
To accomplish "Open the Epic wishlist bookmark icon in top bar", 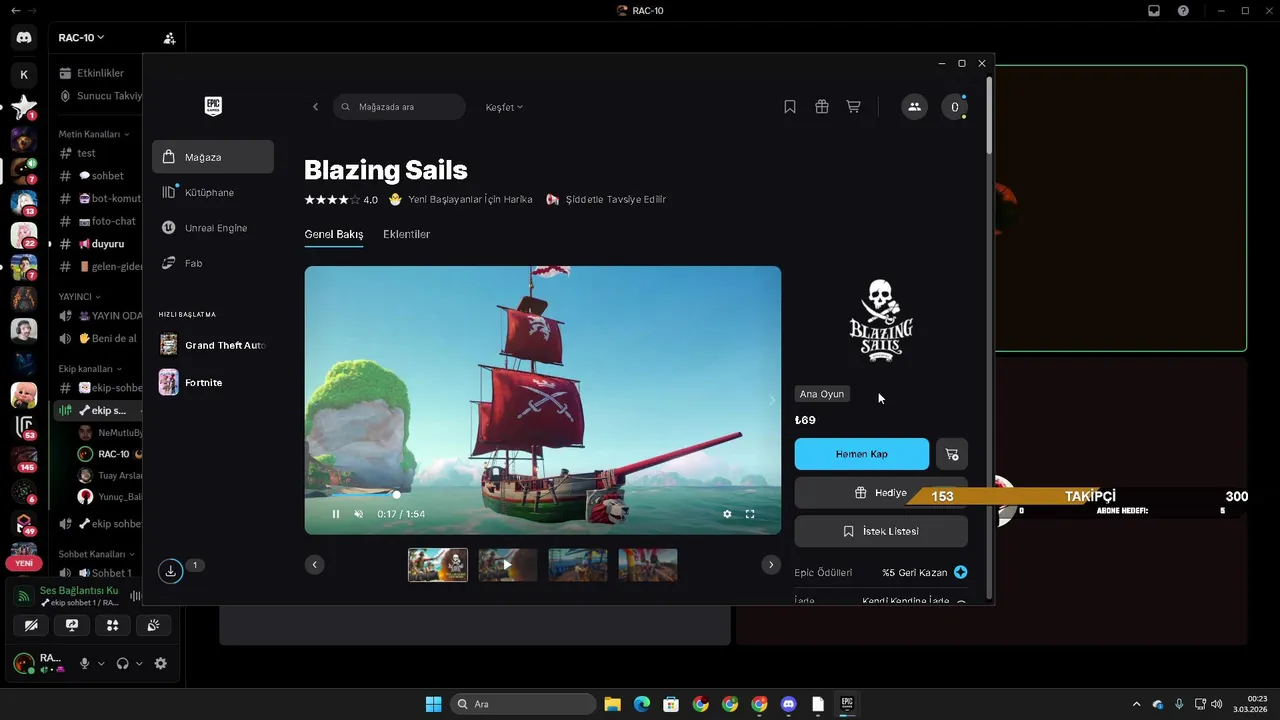I will click(790, 107).
